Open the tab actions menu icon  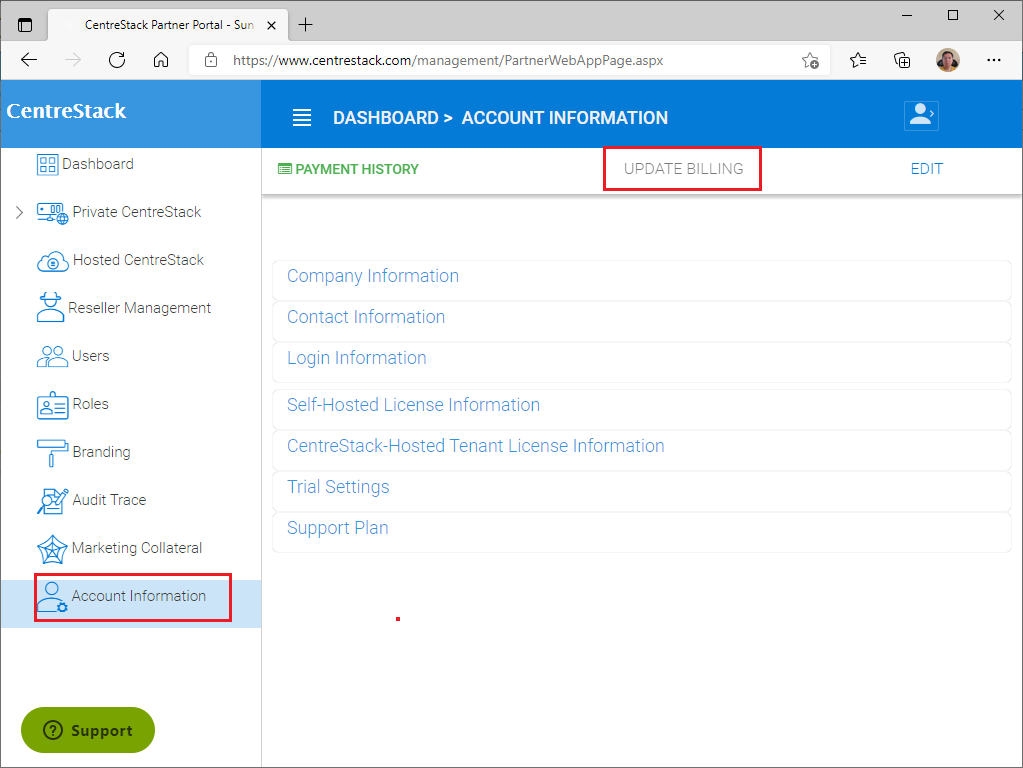tap(25, 25)
